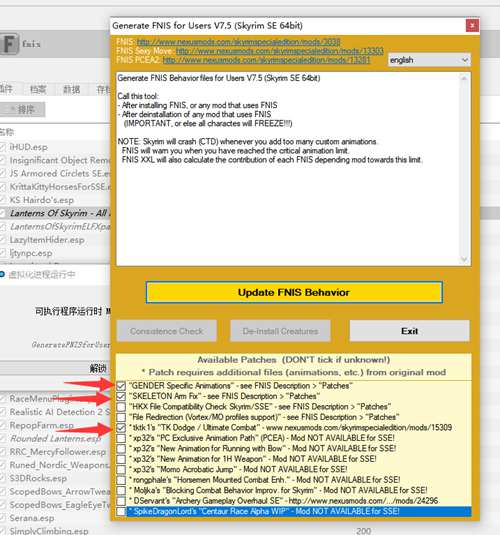500x535 pixels.
Task: Click the FNIS 'F' icon in the background window
Action: coord(9,43)
